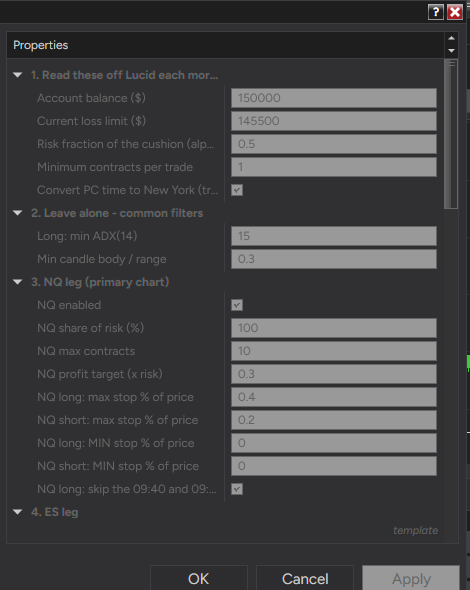Edit the Long: min ADX(14) field
470x590 pixels.
click(334, 236)
